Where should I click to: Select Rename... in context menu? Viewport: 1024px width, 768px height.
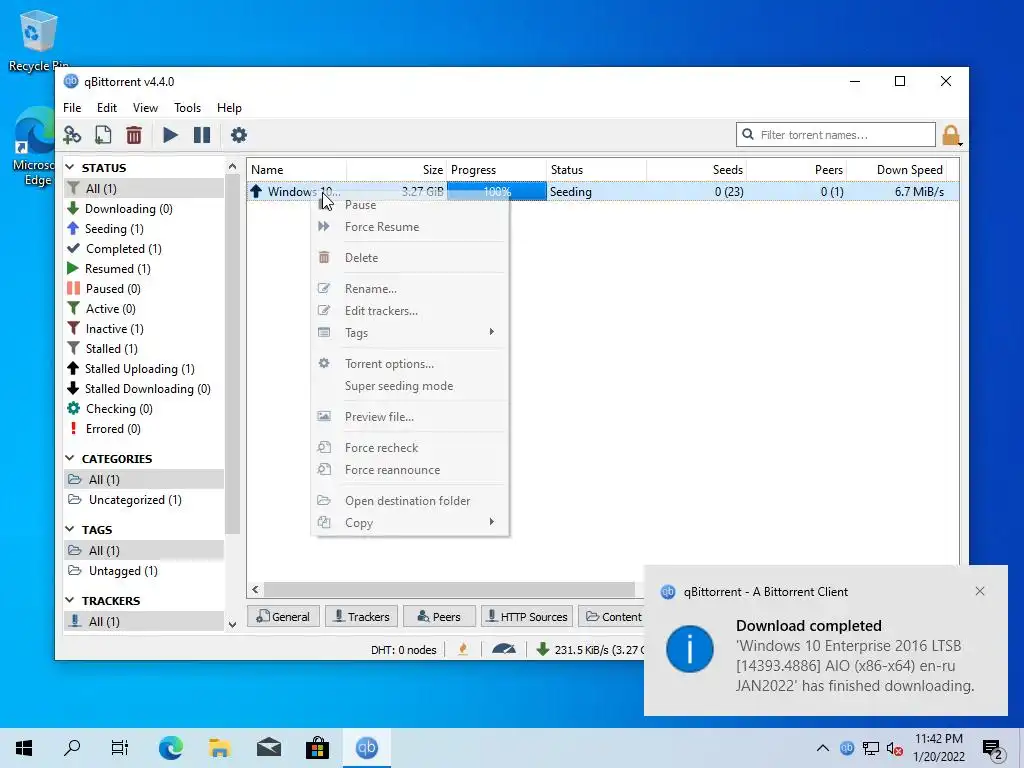[409, 289]
